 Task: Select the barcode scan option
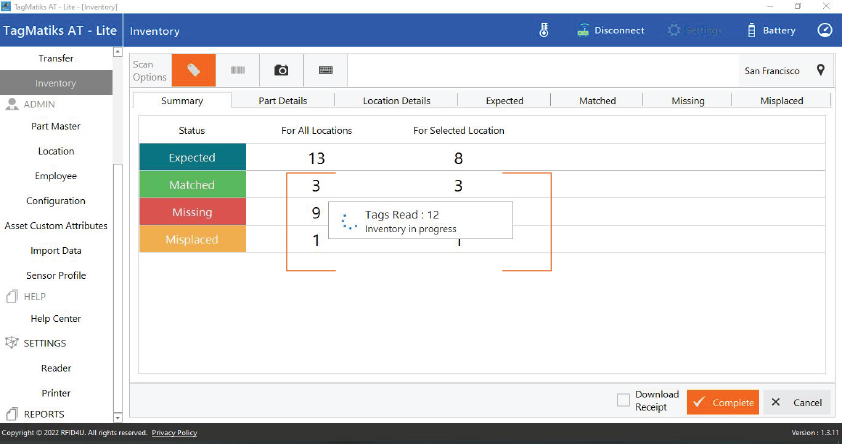pyautogui.click(x=238, y=70)
